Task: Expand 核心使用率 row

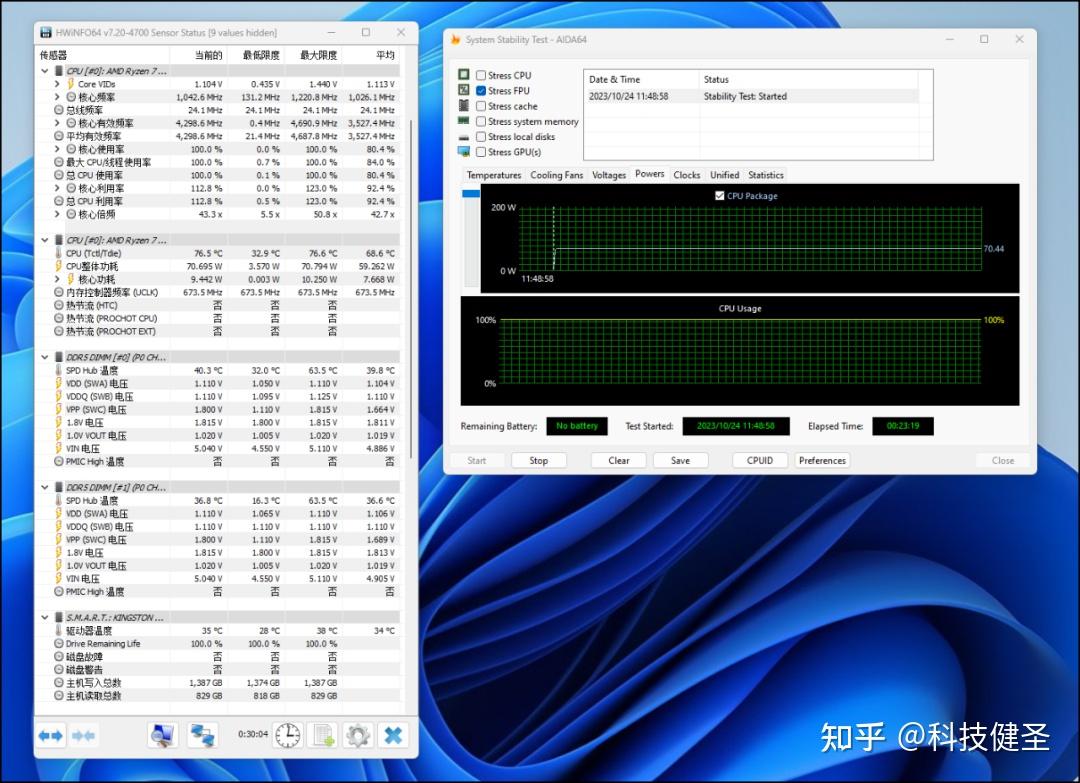Action: 57,149
